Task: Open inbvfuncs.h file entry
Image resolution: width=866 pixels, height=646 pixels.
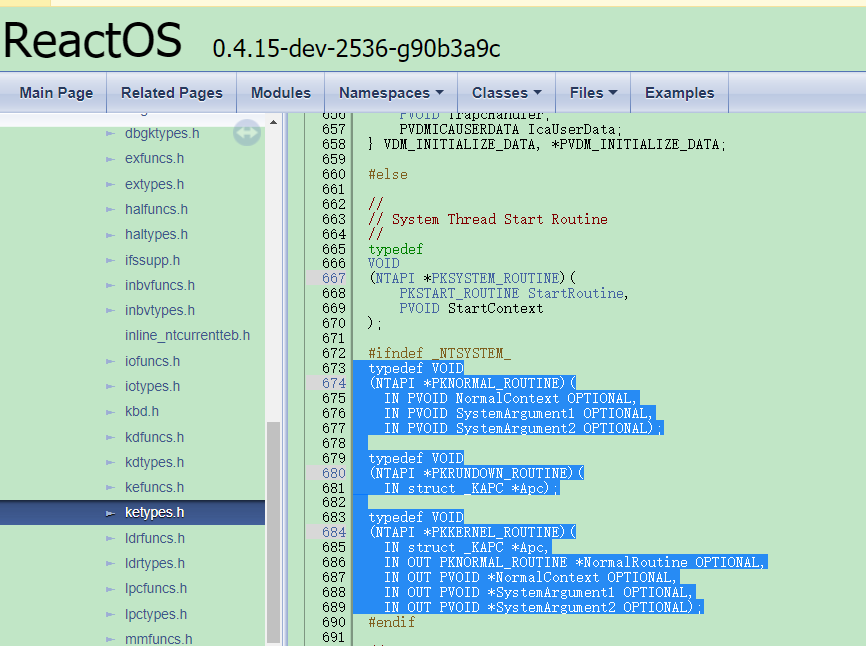Action: tap(160, 285)
